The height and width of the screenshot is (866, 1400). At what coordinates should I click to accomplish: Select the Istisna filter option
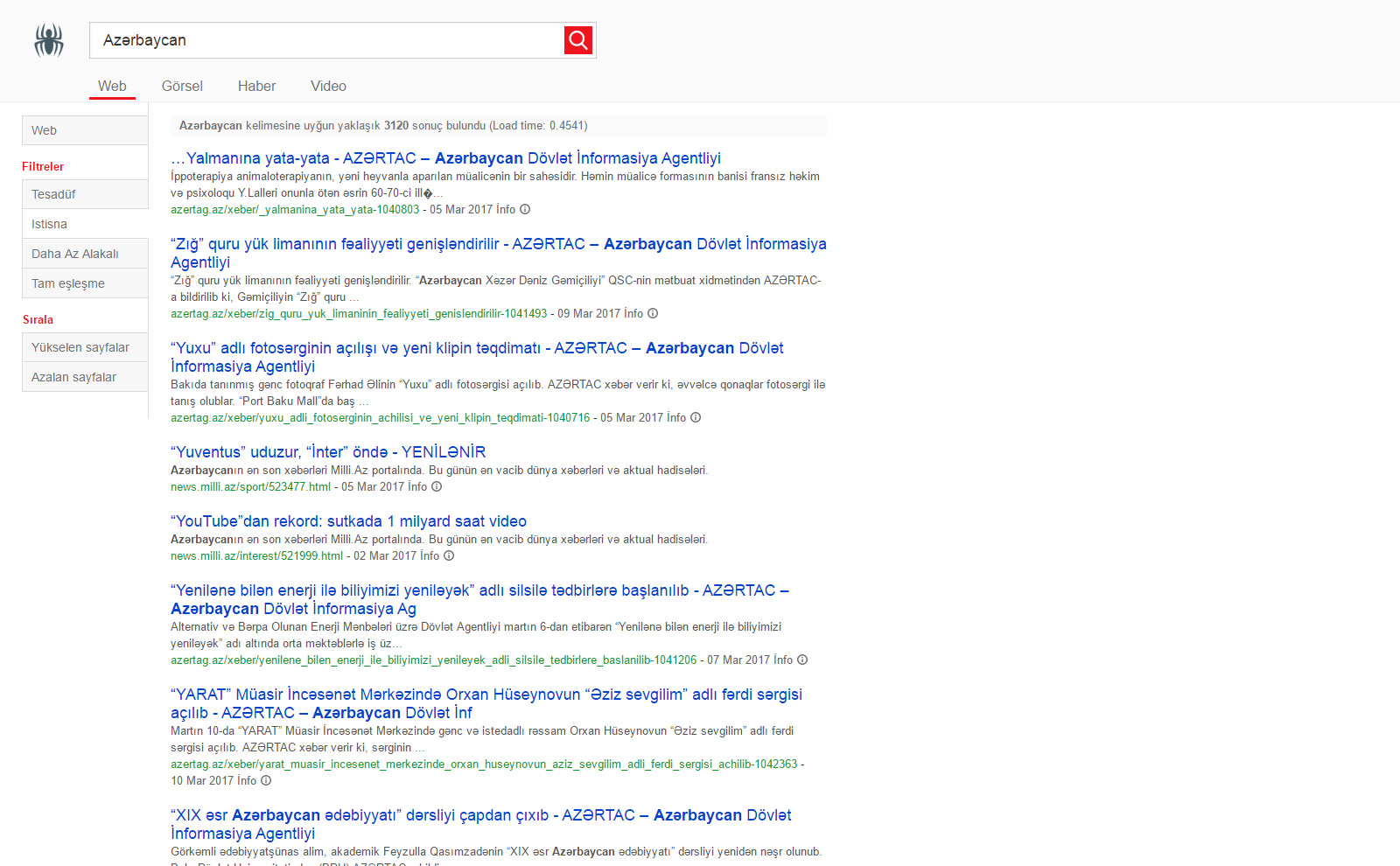tap(85, 224)
